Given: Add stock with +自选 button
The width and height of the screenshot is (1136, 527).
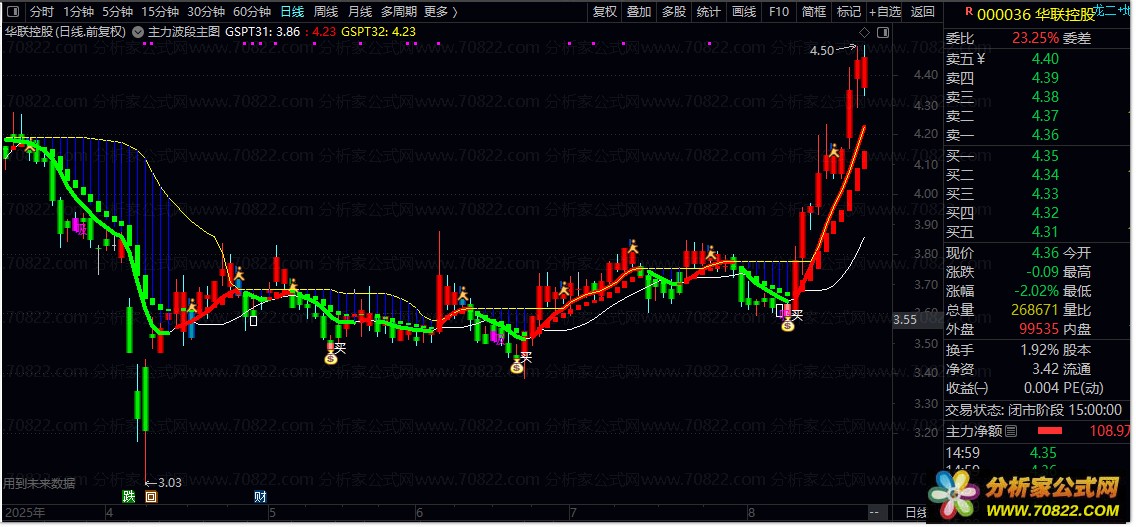Looking at the screenshot, I should (885, 12).
